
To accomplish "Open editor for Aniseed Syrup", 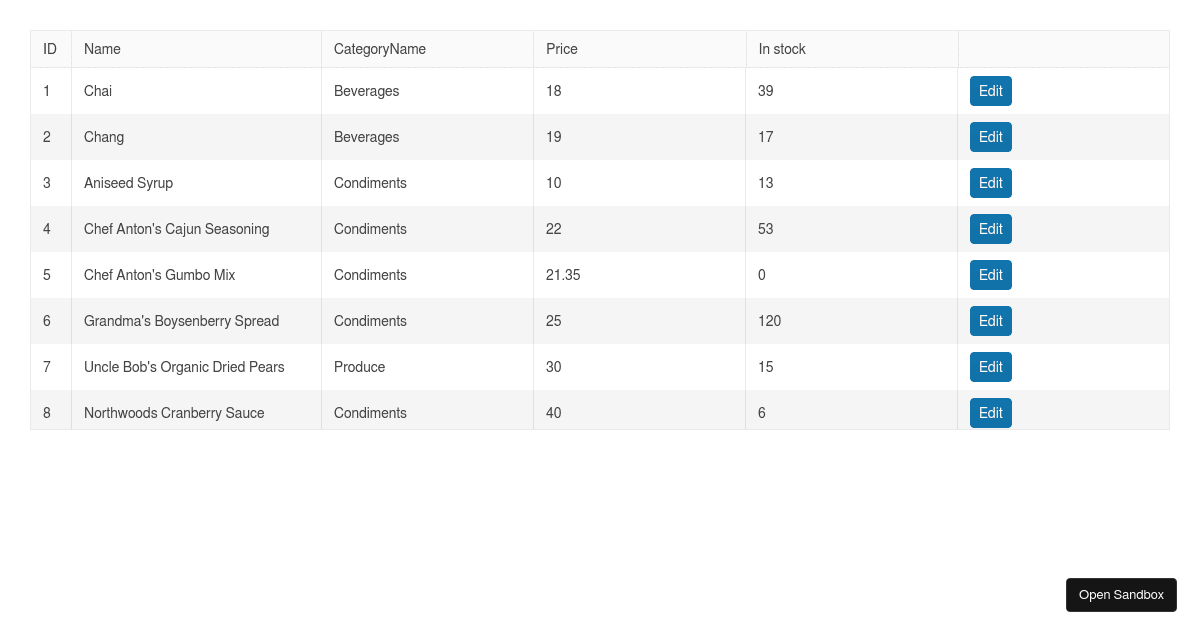I will (x=990, y=183).
